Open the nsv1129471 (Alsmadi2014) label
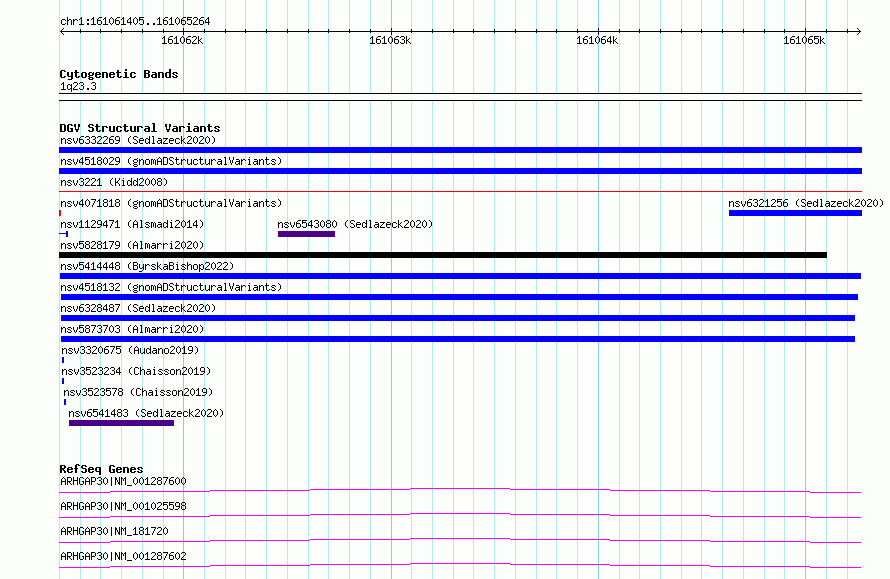Image resolution: width=890 pixels, height=579 pixels. (x=132, y=224)
